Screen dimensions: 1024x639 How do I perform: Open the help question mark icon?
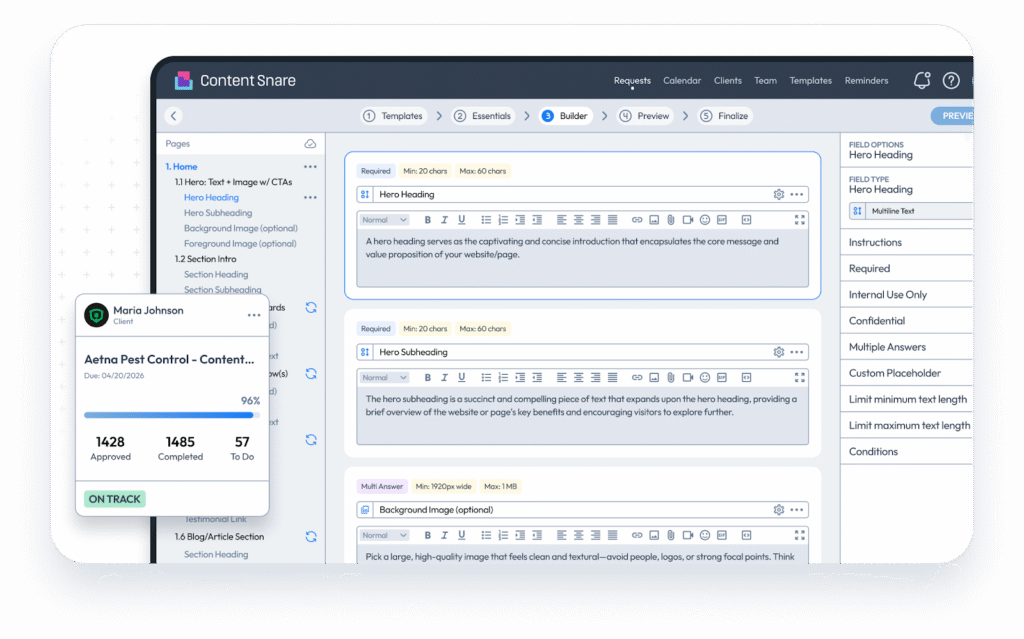coord(951,80)
